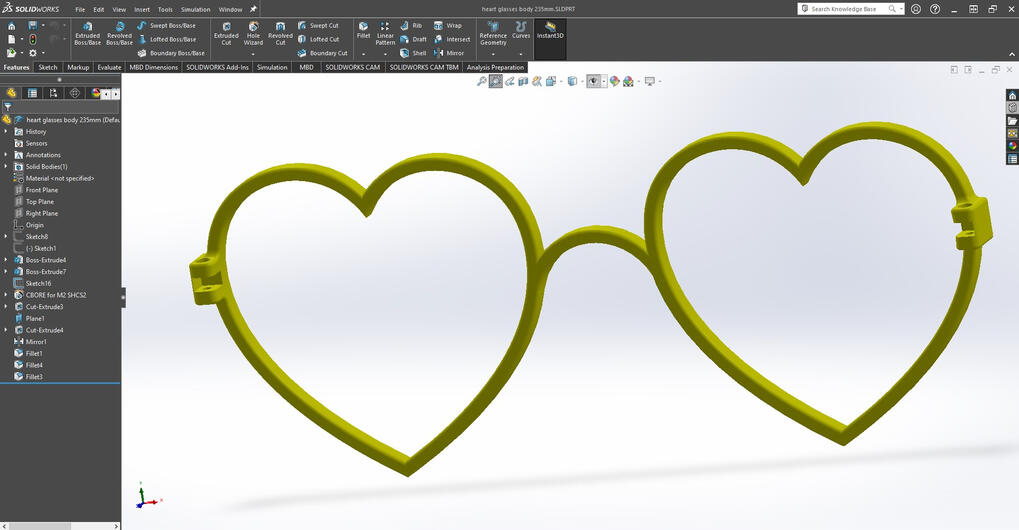
Task: Open the Design Library folder in the task pane
Action: 1013,121
